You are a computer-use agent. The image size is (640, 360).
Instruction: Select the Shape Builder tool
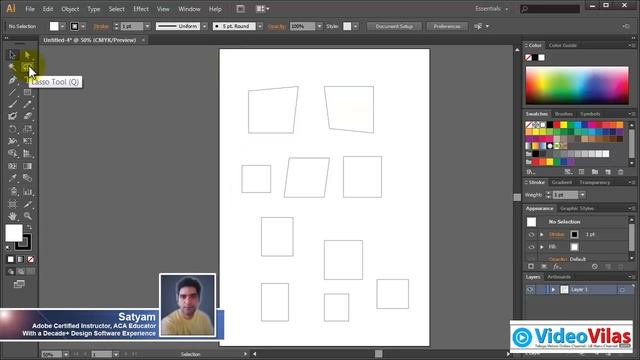pos(12,153)
